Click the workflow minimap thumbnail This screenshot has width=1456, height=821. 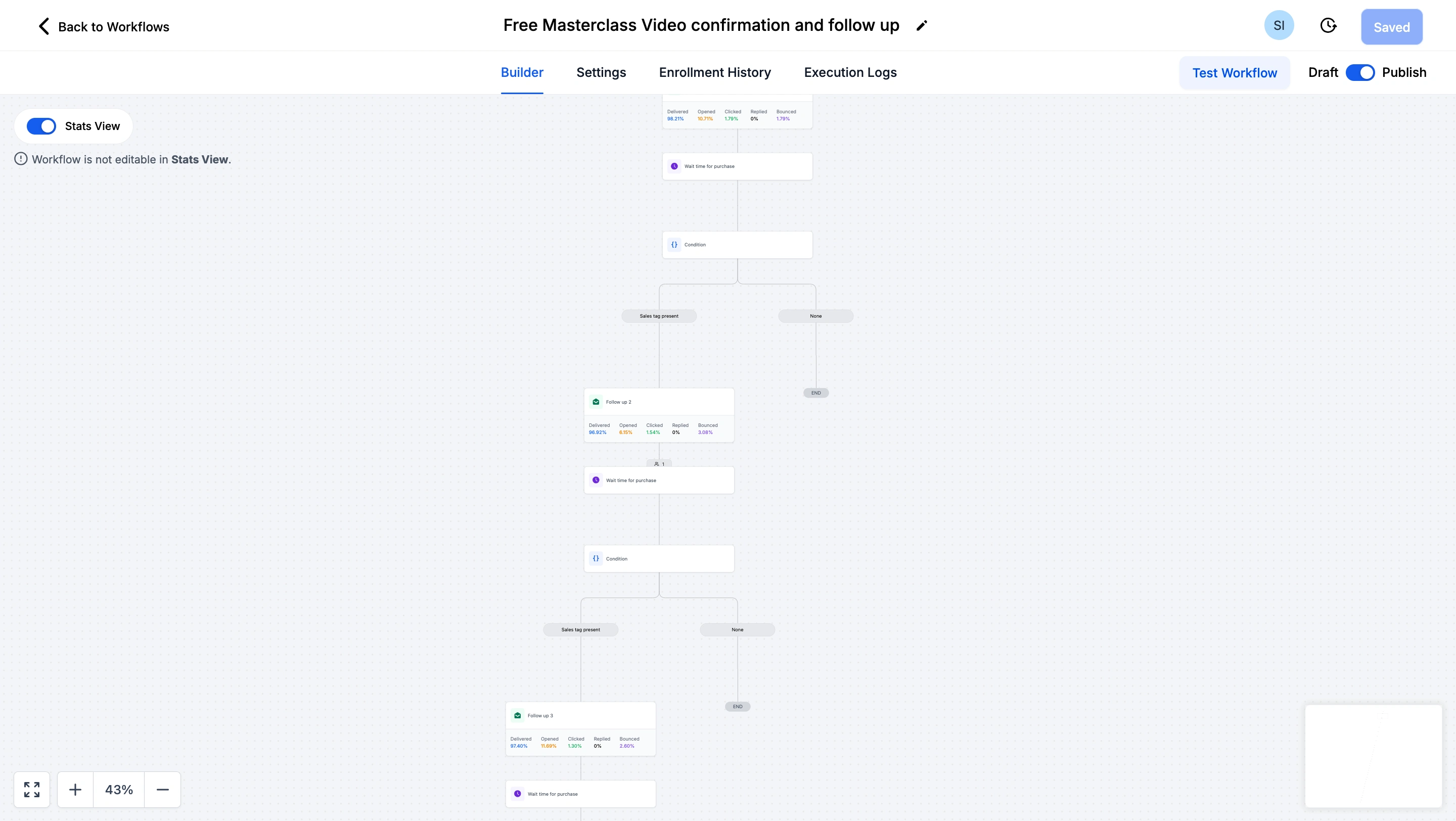tap(1373, 755)
